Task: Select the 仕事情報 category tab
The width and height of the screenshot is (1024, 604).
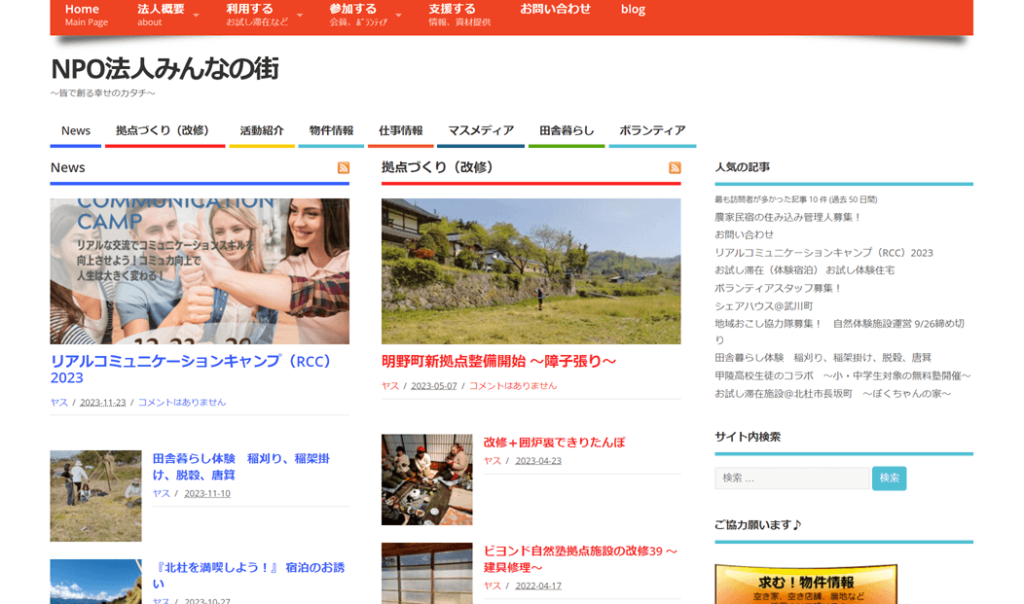Action: [x=400, y=131]
